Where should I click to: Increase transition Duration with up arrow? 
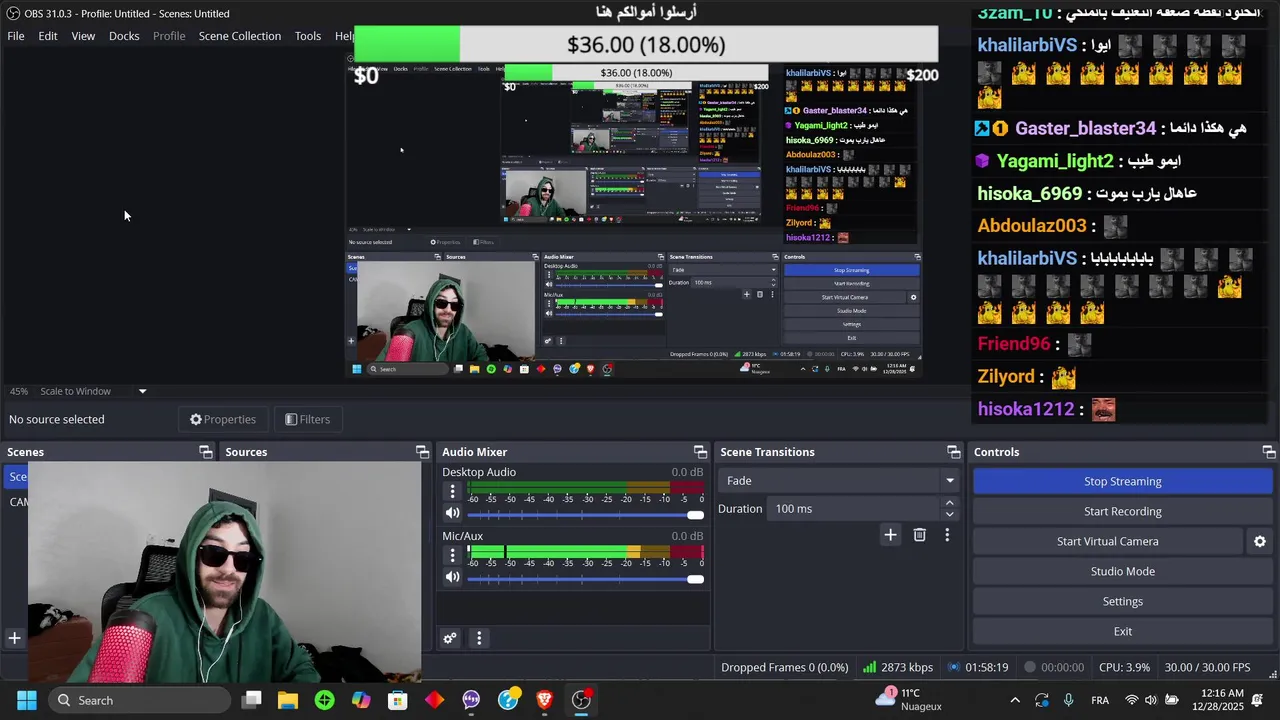click(x=949, y=503)
